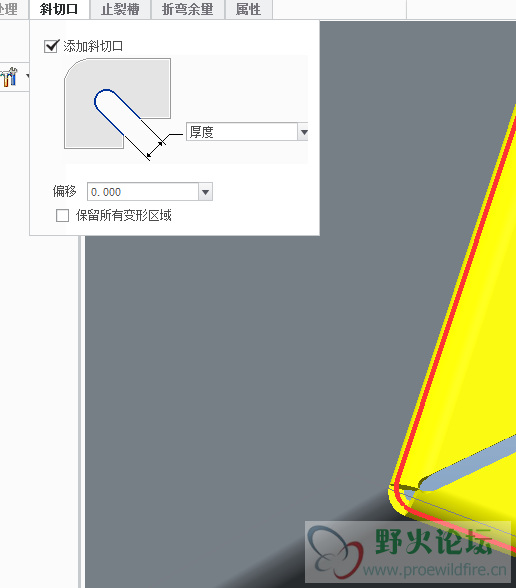The image size is (516, 588).
Task: Select the 斜切口 tab
Action: click(59, 9)
